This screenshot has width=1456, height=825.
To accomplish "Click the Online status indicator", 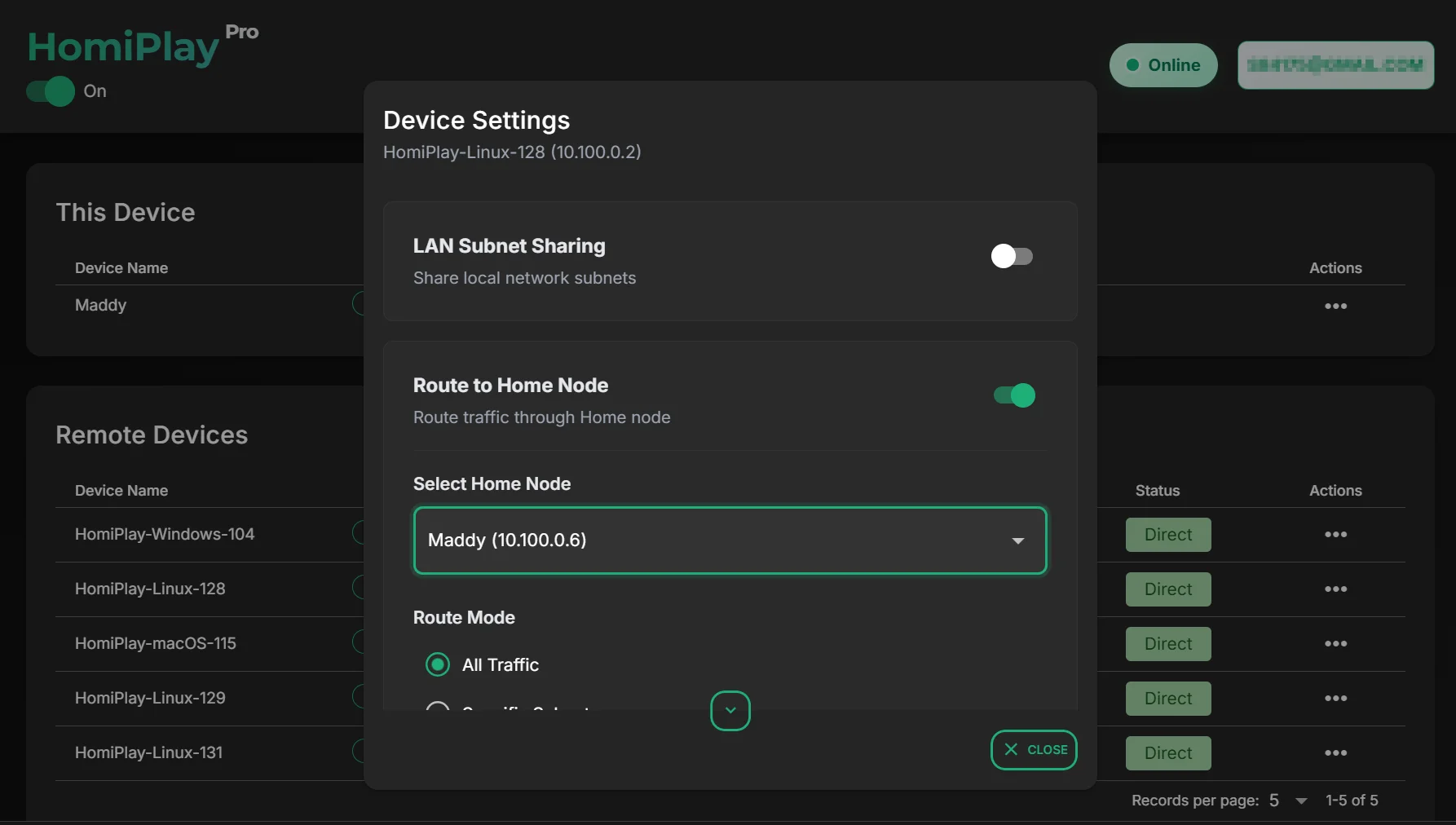I will pyautogui.click(x=1163, y=65).
